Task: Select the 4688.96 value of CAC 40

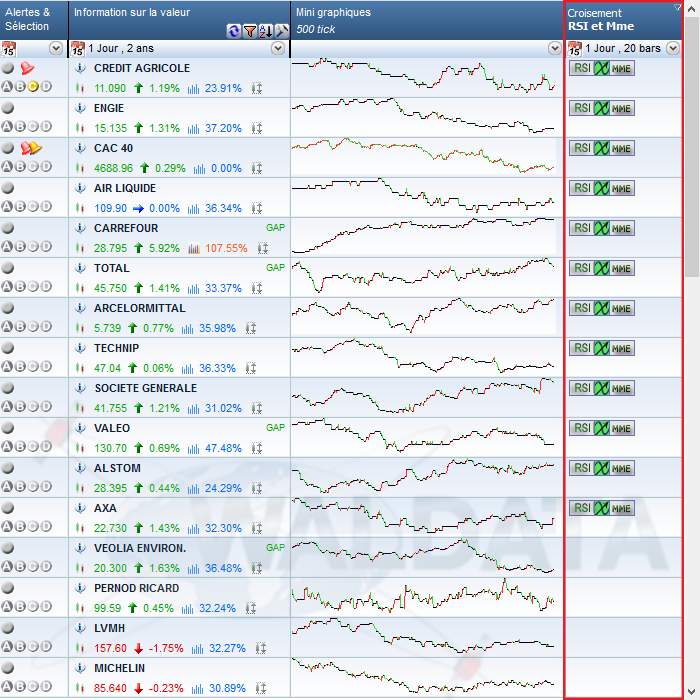Action: click(113, 169)
